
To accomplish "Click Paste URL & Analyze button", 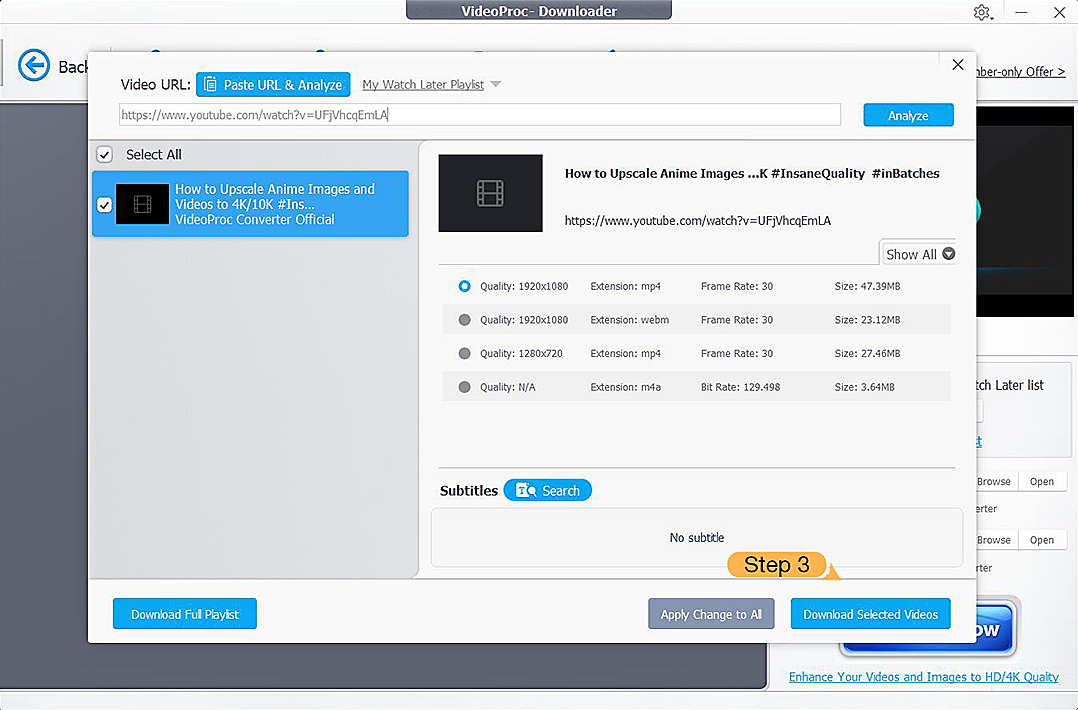I will [273, 85].
